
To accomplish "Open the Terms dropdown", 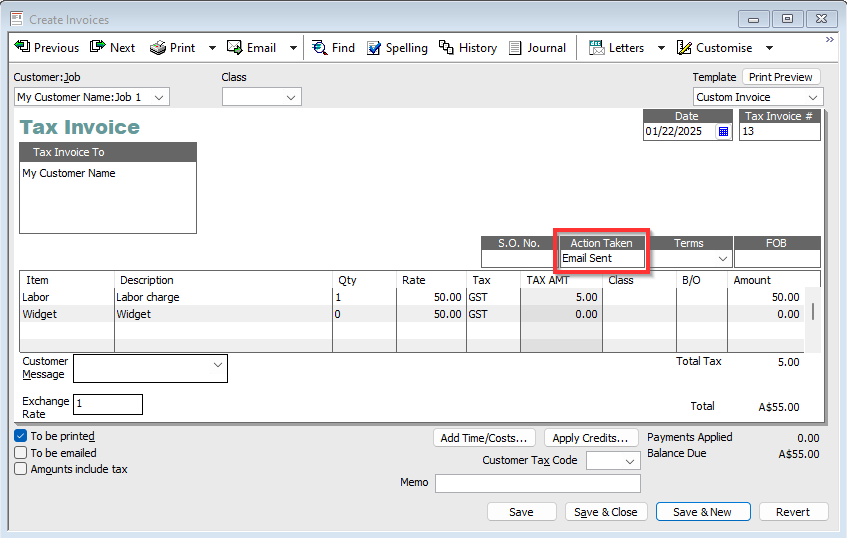I will pyautogui.click(x=723, y=259).
